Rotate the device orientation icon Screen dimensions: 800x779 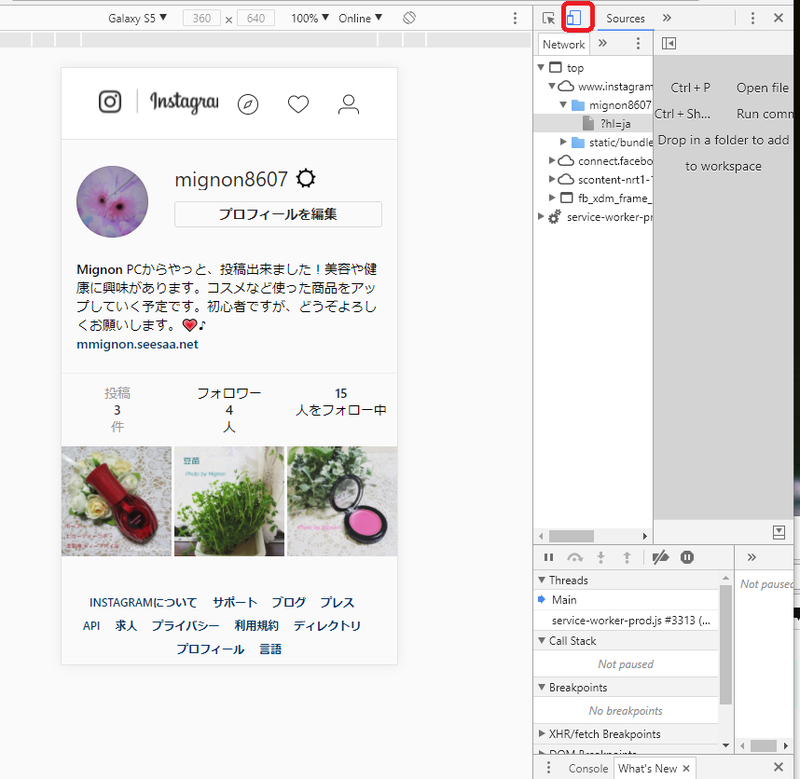pos(409,18)
